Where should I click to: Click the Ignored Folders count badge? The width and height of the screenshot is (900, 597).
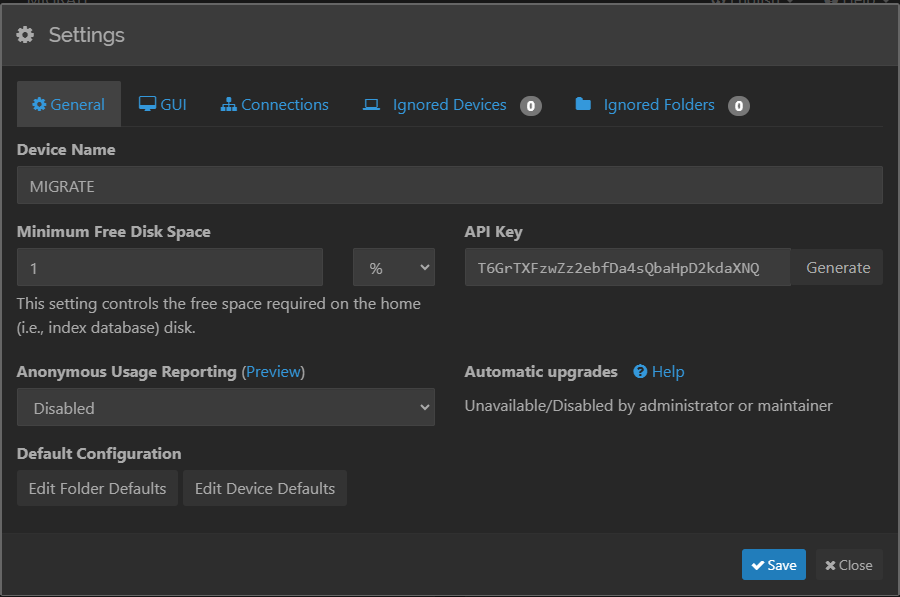pos(738,105)
